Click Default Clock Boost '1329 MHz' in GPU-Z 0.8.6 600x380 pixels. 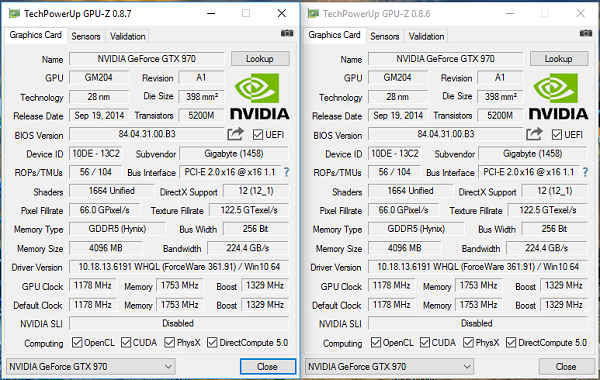click(564, 305)
